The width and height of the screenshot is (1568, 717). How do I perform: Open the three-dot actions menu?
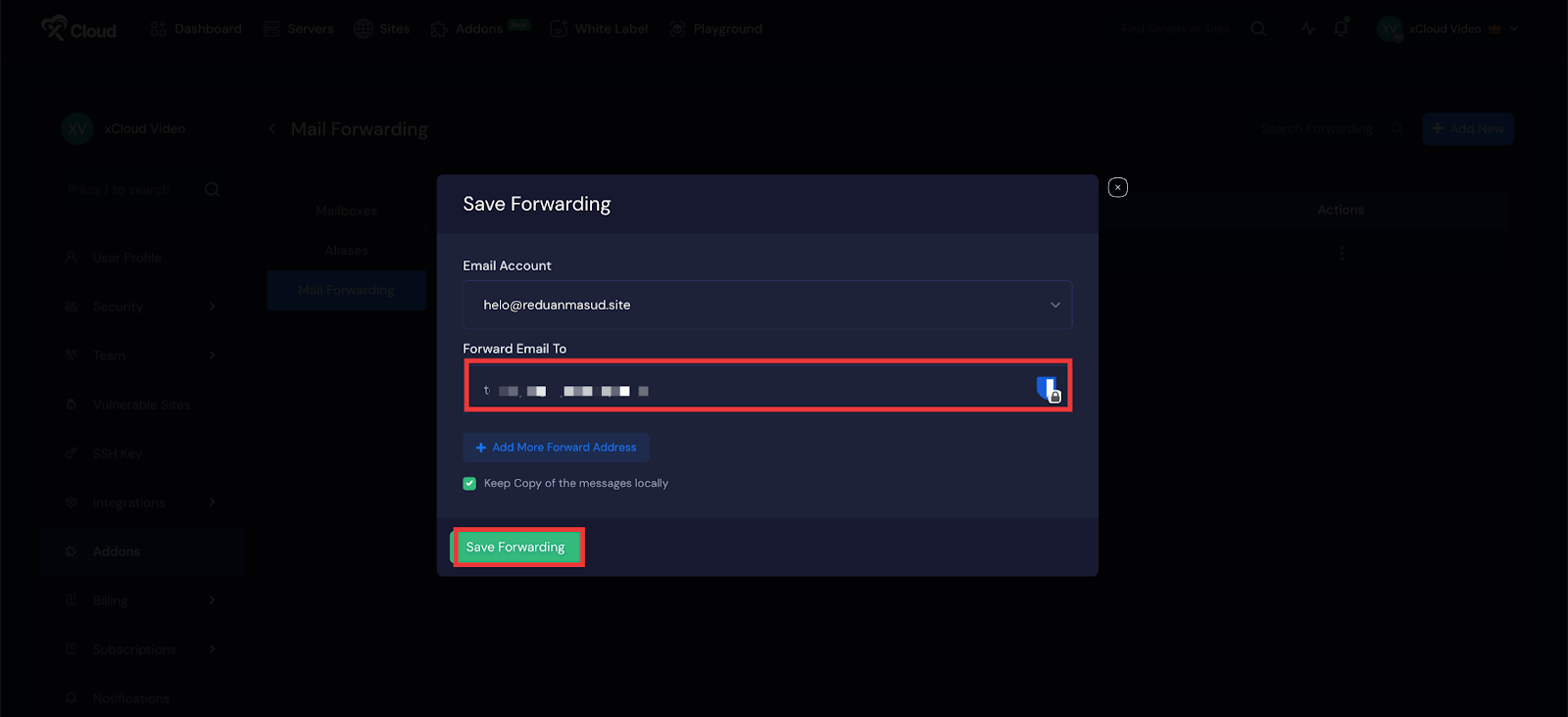1341,253
